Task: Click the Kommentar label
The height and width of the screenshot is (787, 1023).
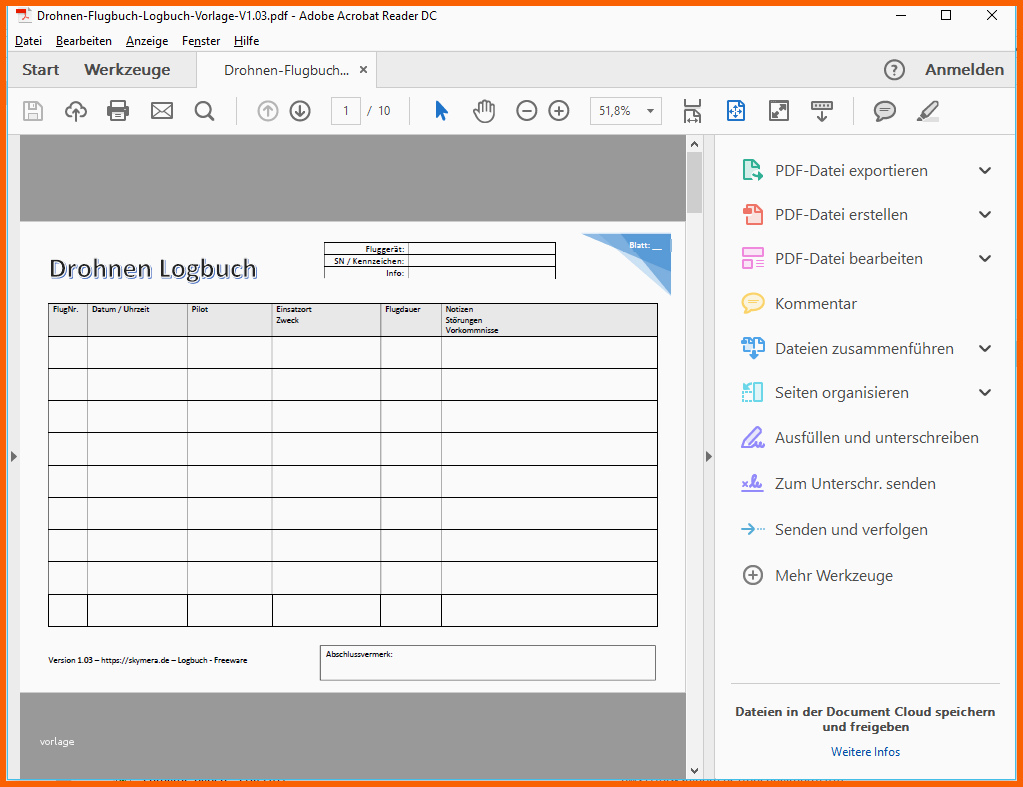Action: pos(816,303)
